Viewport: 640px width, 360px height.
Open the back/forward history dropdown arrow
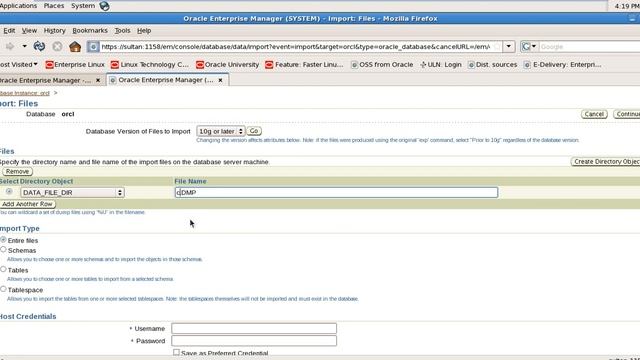click(24, 47)
